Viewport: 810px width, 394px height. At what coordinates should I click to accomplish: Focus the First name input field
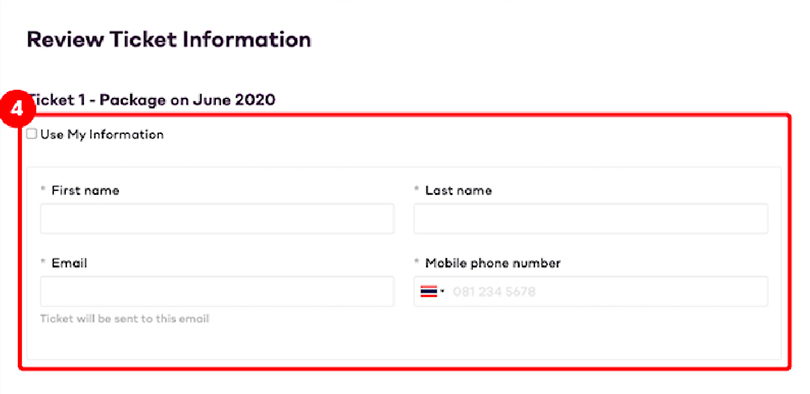coord(217,218)
